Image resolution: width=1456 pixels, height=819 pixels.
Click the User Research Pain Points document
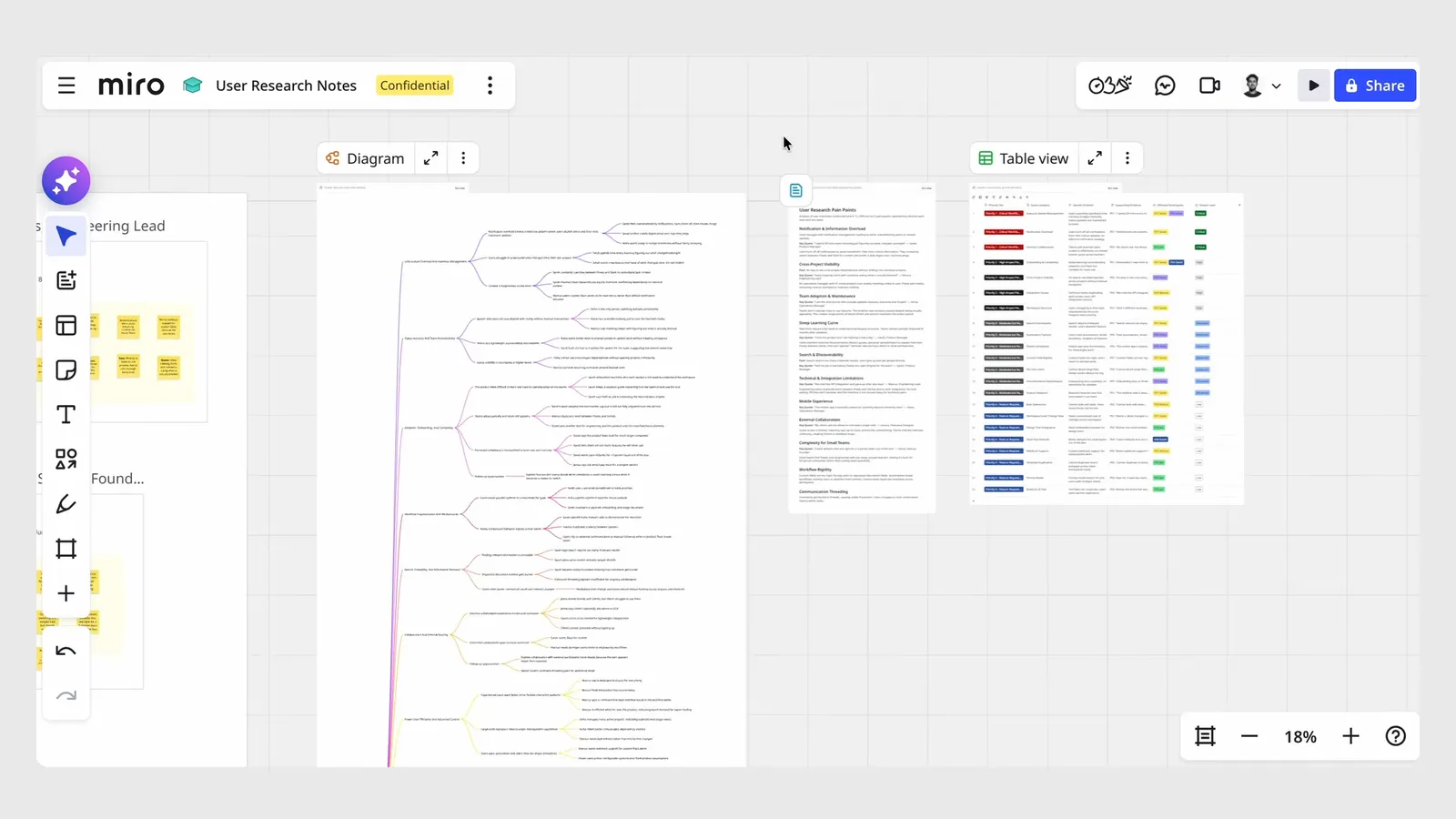861,348
